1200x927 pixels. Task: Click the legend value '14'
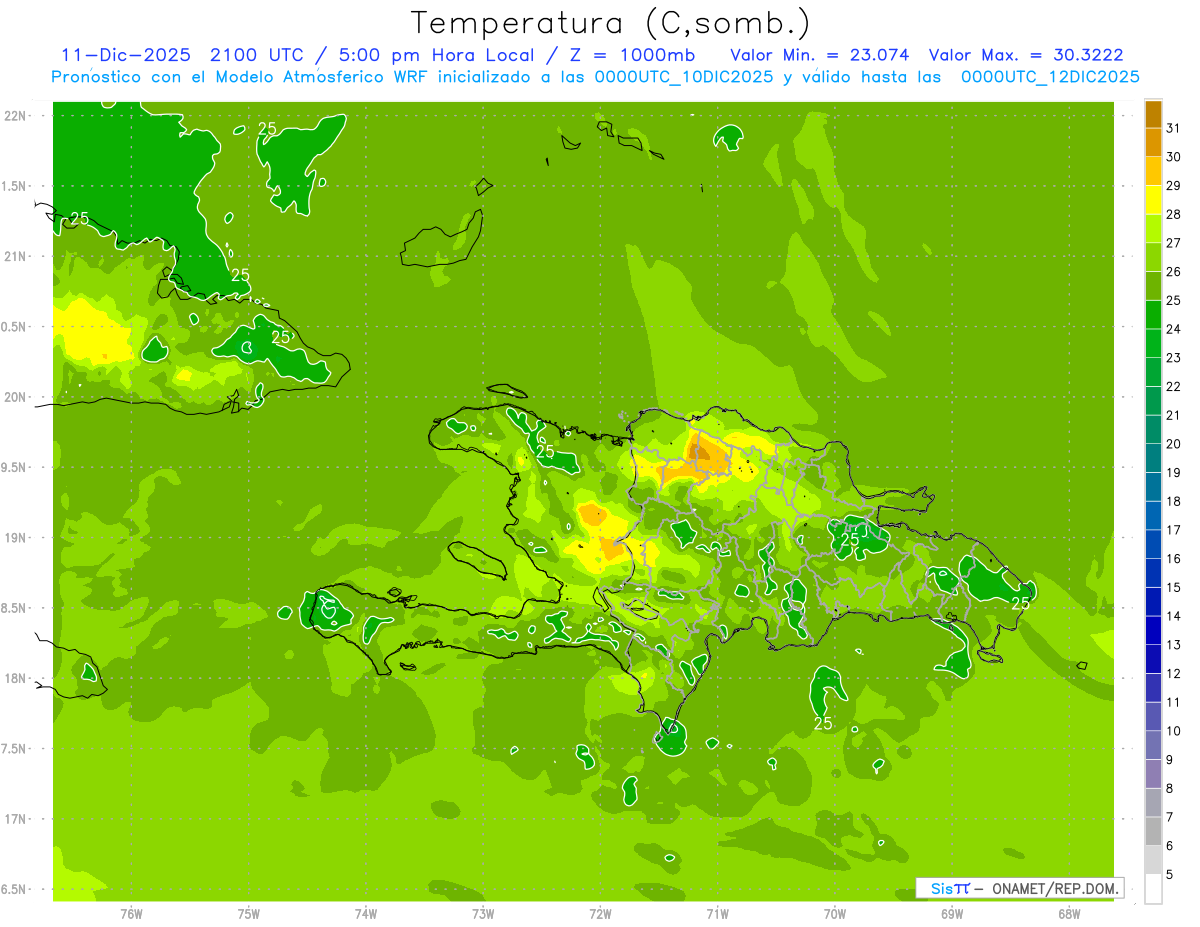[1174, 616]
